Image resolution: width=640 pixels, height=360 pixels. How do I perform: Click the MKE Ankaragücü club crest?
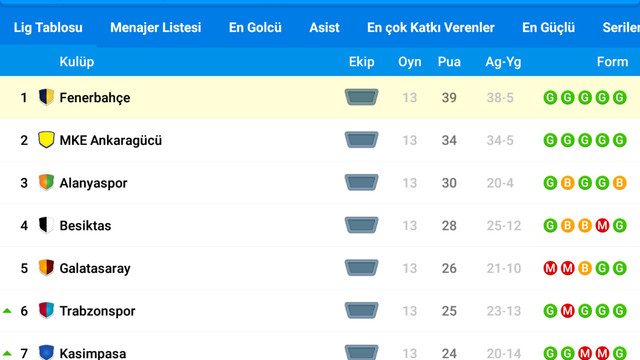click(46, 140)
